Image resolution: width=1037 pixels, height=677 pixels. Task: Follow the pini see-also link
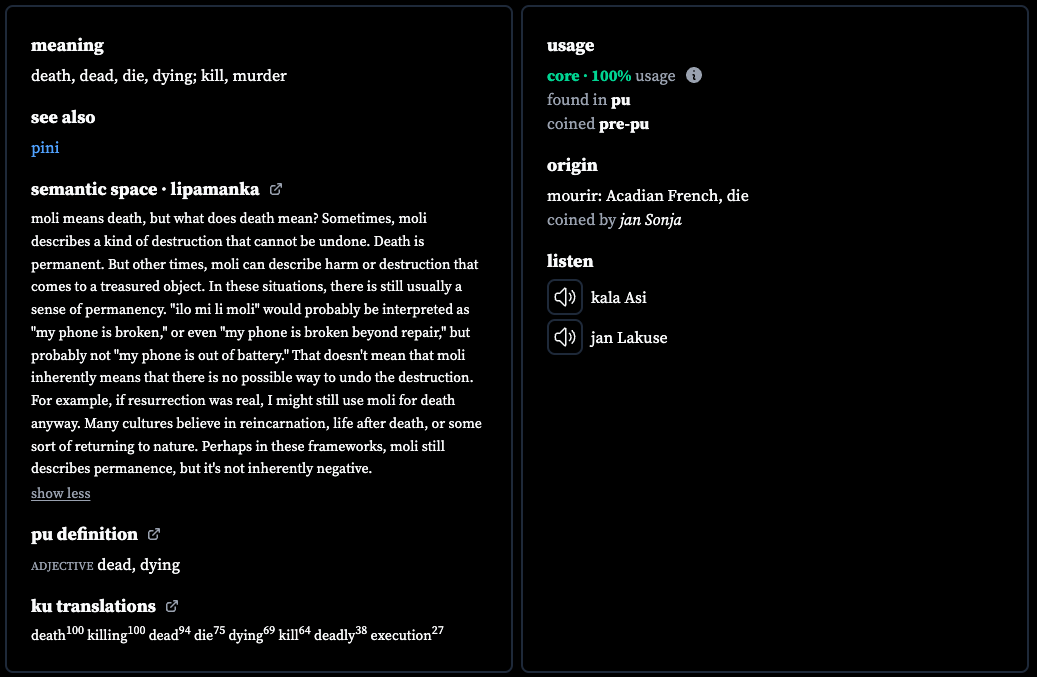[x=45, y=147]
